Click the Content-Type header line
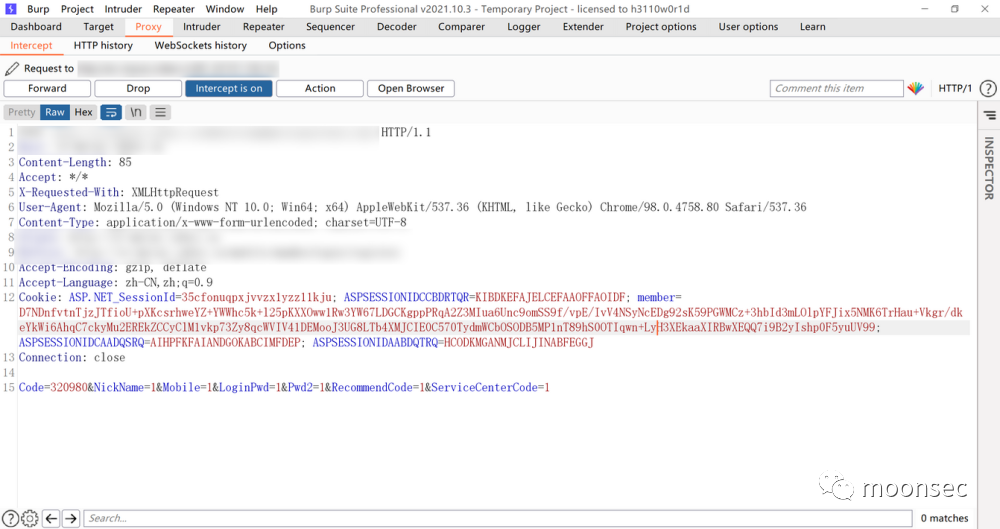The height and width of the screenshot is (529, 1000). [x=212, y=222]
